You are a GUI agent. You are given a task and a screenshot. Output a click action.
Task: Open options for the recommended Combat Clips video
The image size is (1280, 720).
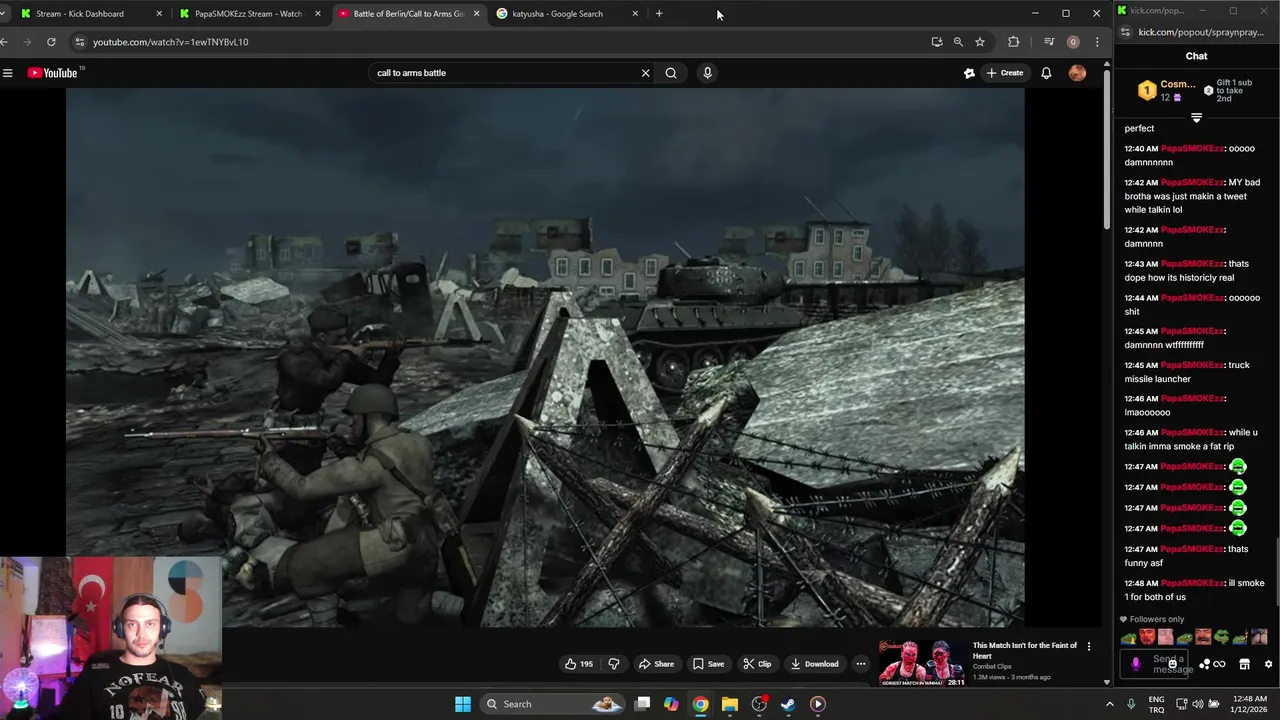point(1089,647)
